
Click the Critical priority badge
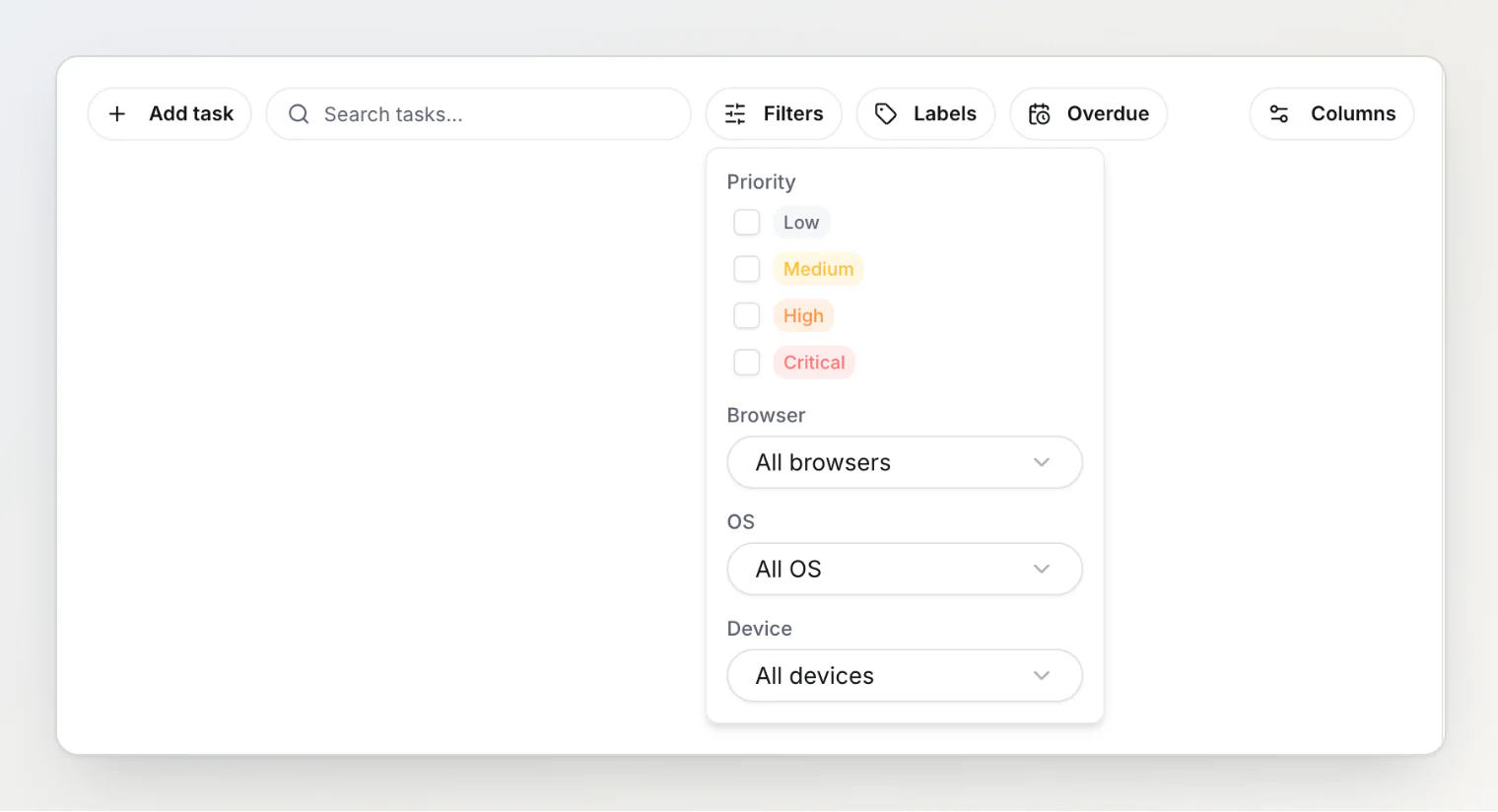point(814,363)
